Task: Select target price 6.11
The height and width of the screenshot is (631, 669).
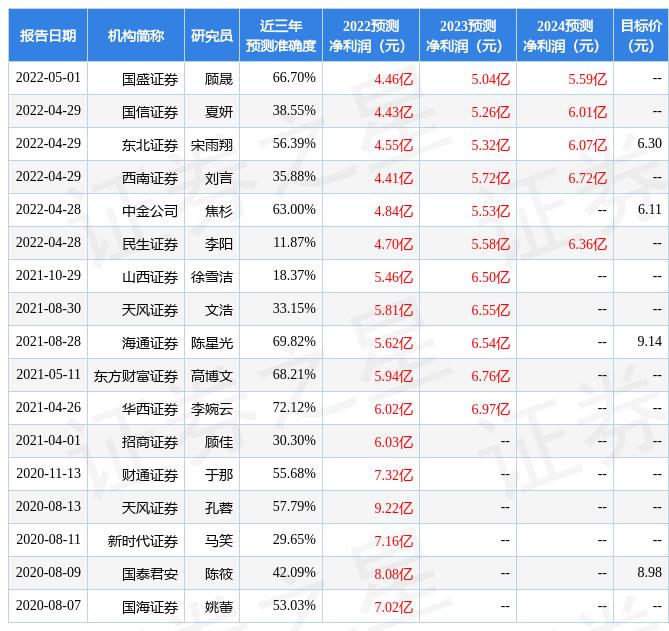Action: click(649, 209)
